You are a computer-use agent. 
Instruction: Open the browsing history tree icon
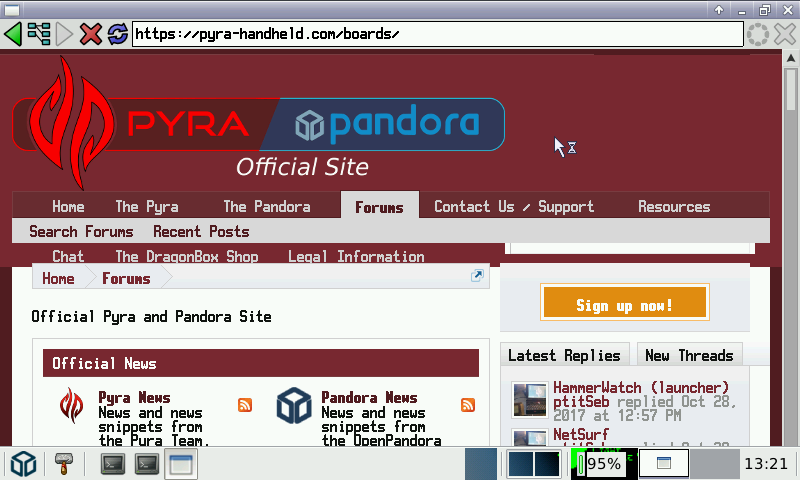pos(39,34)
